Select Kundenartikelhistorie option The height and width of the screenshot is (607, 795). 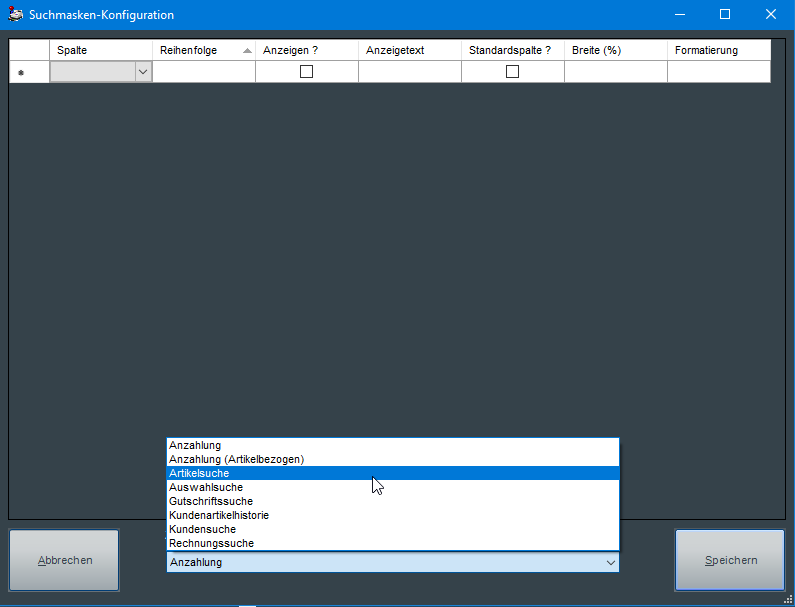(218, 515)
